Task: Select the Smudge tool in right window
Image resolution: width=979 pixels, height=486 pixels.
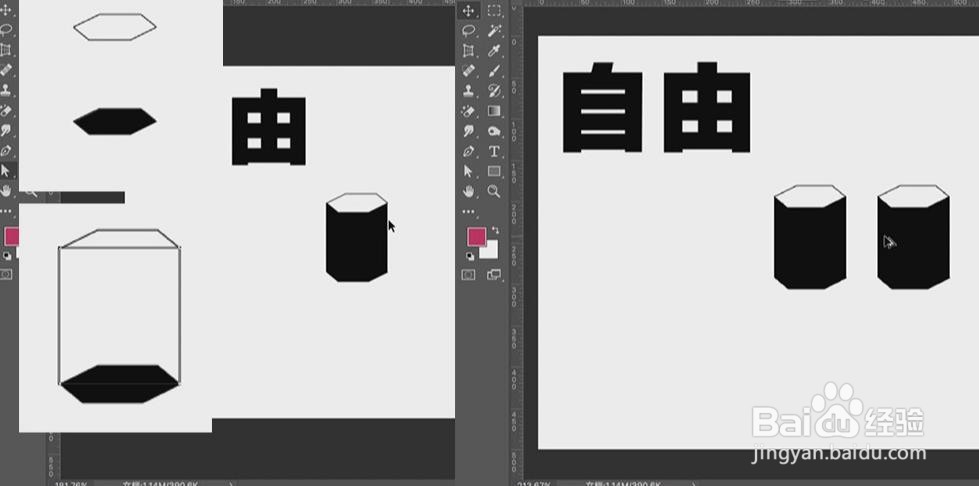Action: coord(468,131)
